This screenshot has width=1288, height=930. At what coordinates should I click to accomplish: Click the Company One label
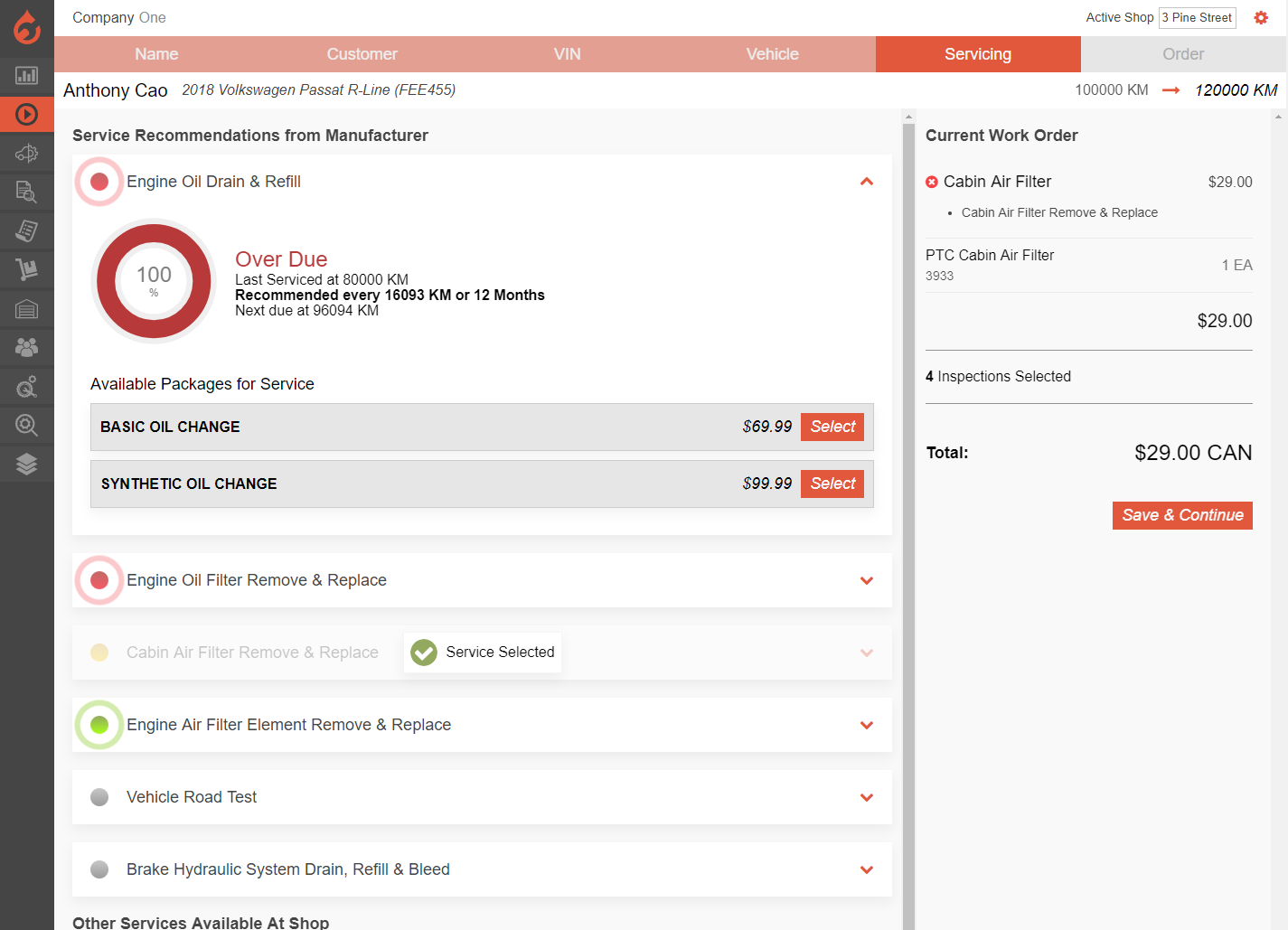119,17
